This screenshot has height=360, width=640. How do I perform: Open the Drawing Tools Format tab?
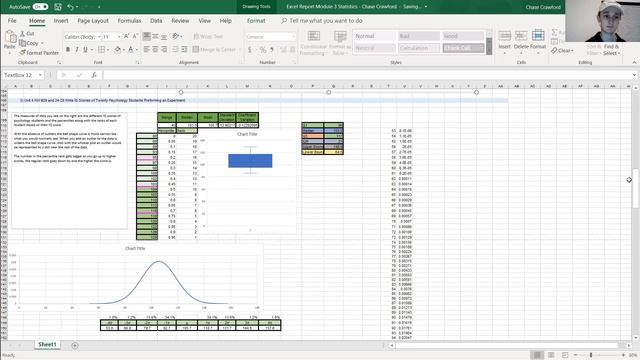coord(256,20)
